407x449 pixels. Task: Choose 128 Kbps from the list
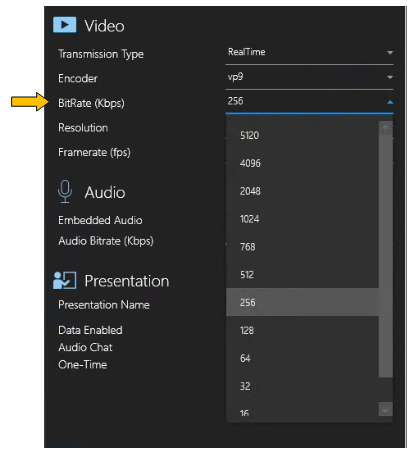pos(302,330)
